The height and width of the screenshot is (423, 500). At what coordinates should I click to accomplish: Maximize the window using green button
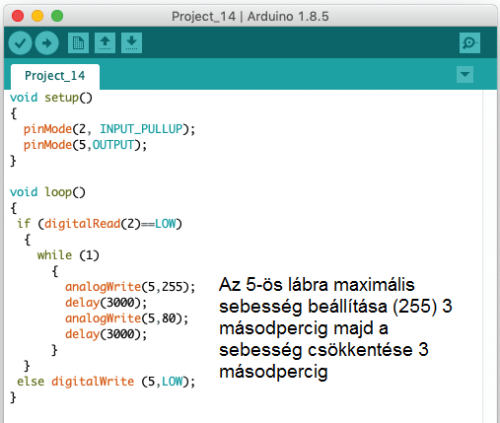tap(57, 16)
